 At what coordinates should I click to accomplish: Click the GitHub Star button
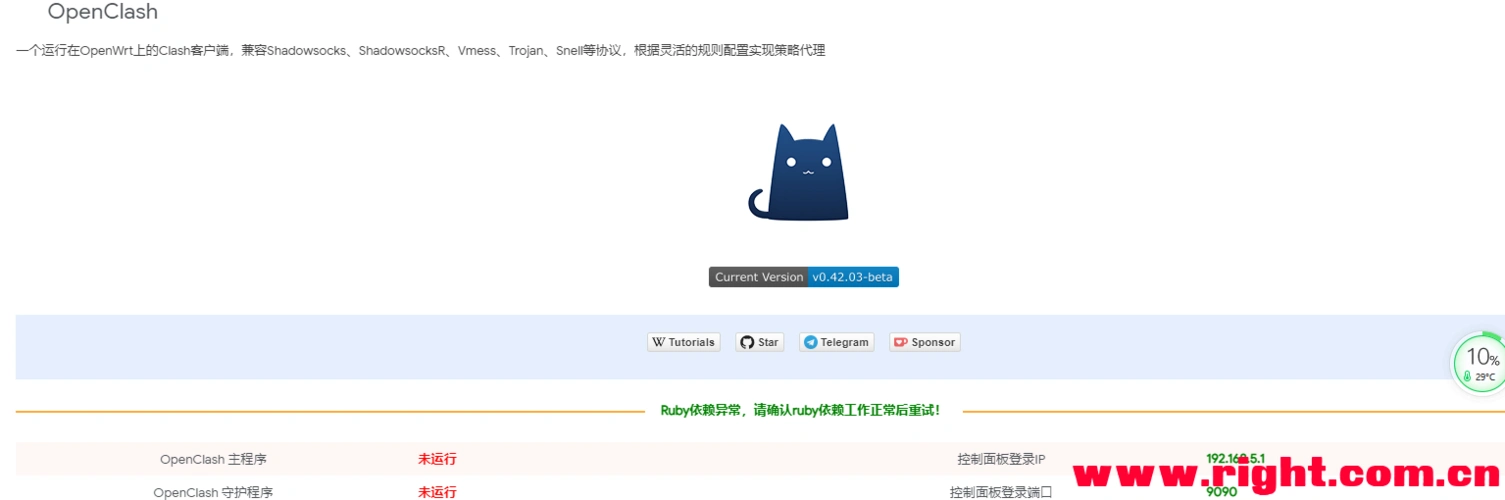pos(759,342)
